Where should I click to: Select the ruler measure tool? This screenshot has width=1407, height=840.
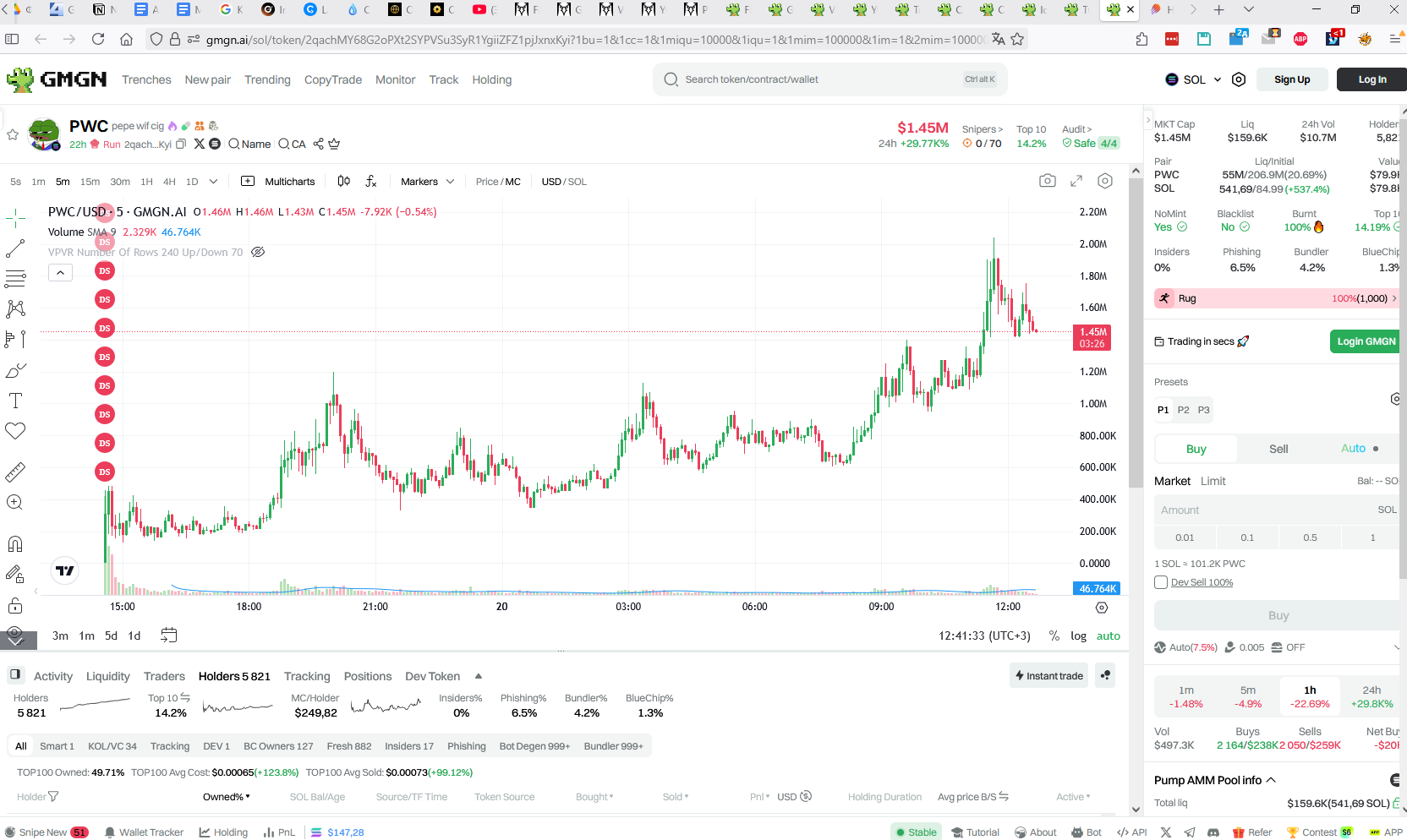(15, 472)
